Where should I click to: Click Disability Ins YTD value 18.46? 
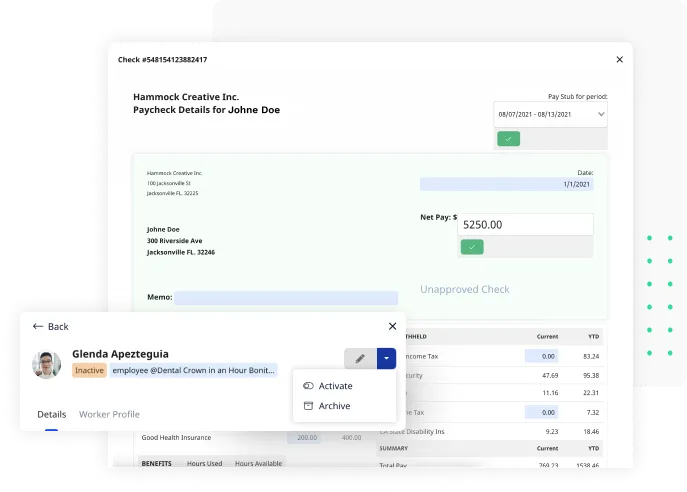(591, 432)
